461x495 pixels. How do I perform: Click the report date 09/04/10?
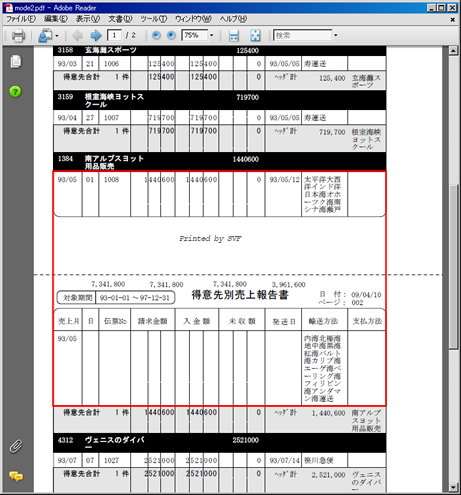point(366,295)
